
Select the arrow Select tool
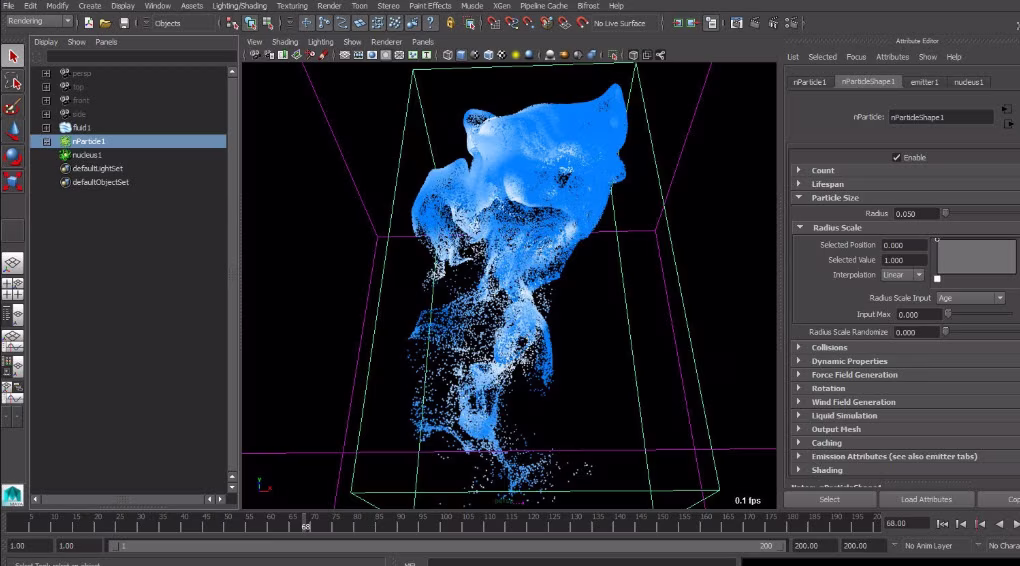(13, 56)
